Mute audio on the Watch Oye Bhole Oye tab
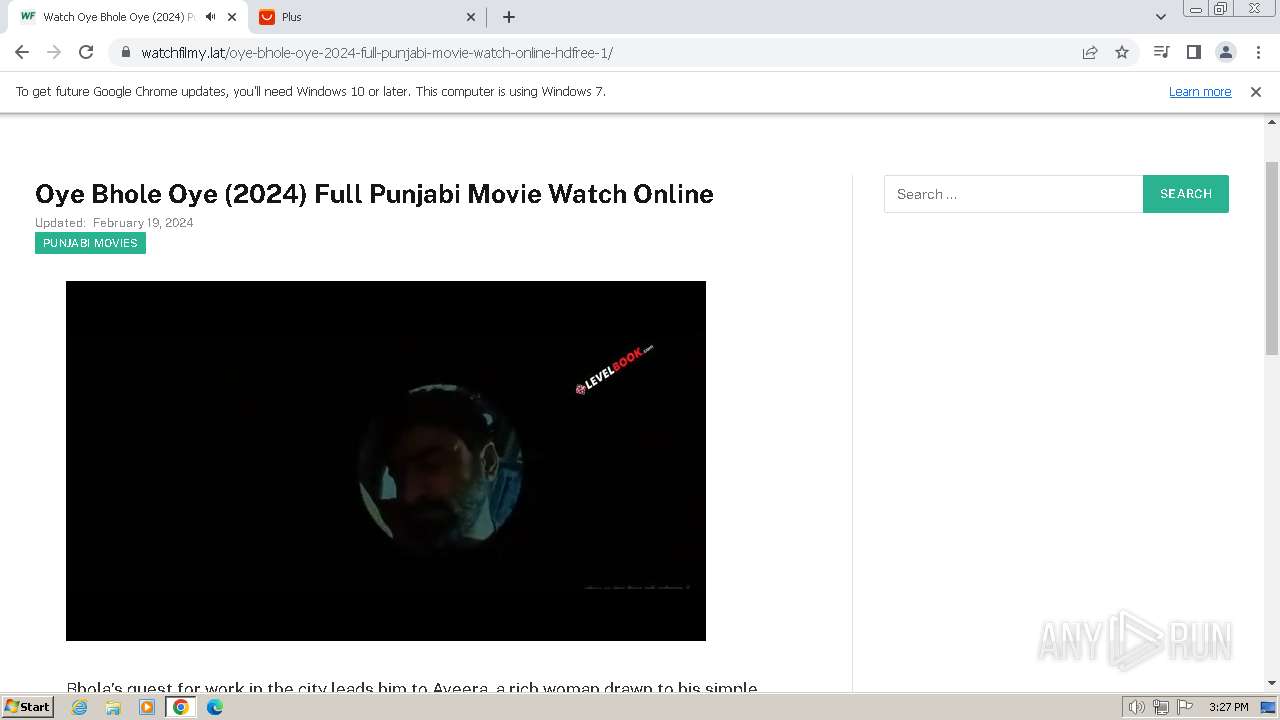 pyautogui.click(x=210, y=17)
